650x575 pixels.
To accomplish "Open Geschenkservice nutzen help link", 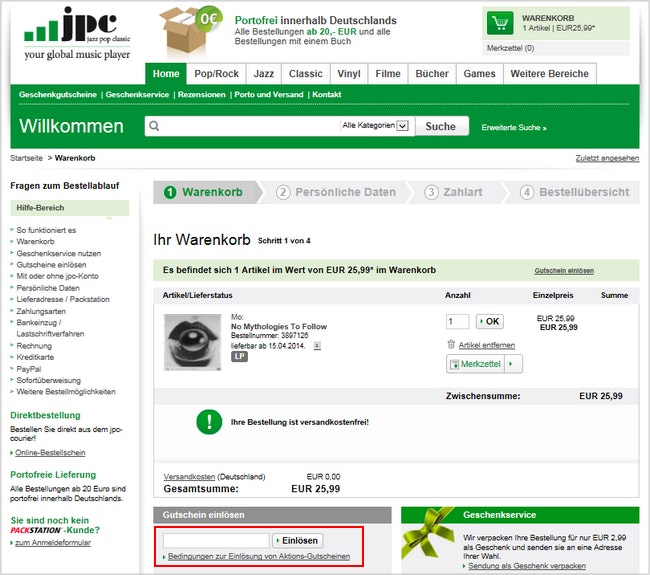I will (58, 253).
